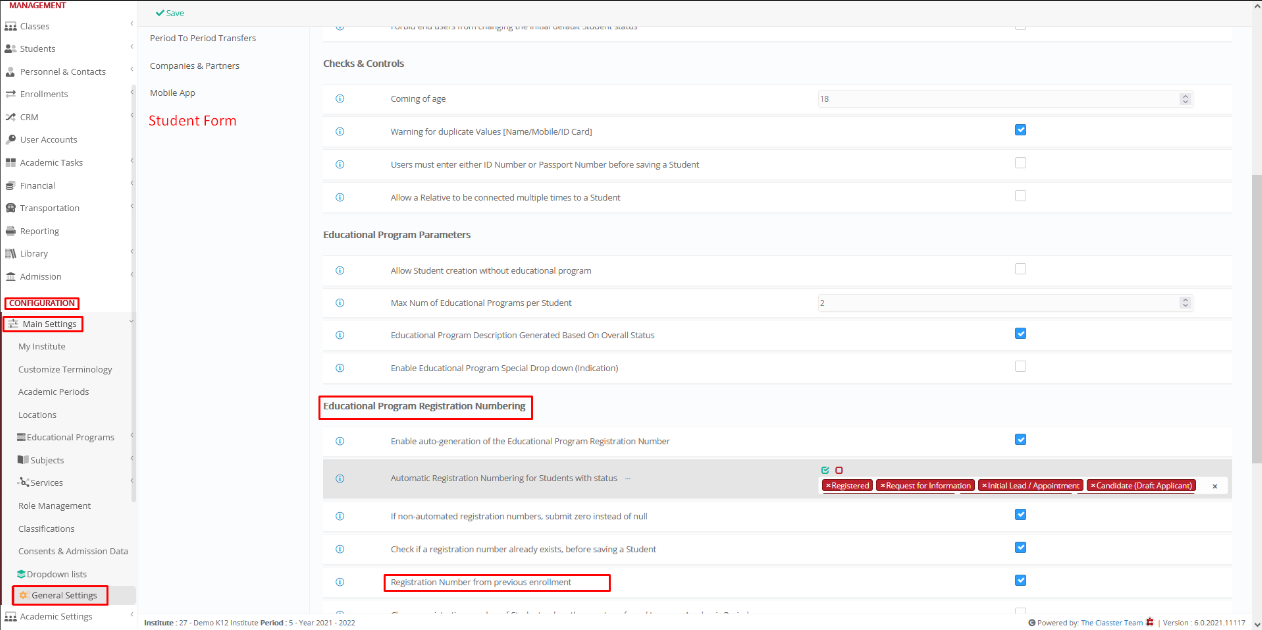Click info icon beside Enable auto-generation setting
The image size is (1262, 630).
pos(340,441)
